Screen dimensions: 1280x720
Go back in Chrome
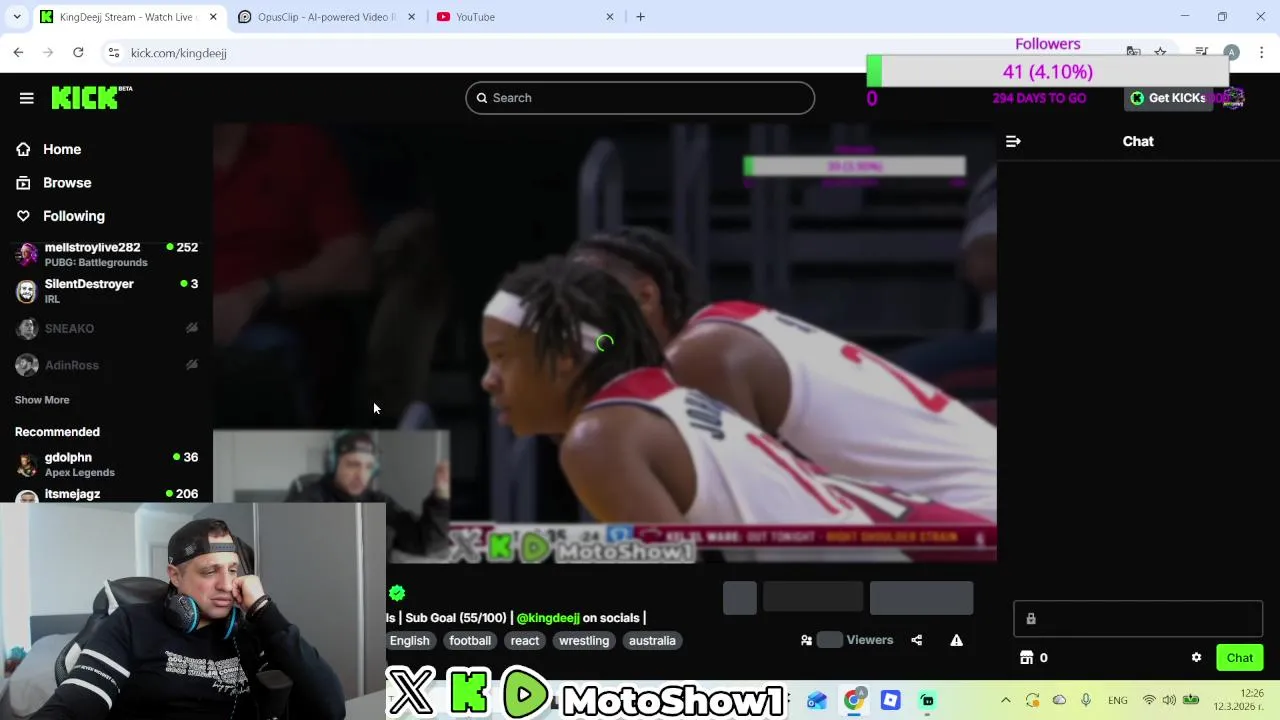coord(18,53)
